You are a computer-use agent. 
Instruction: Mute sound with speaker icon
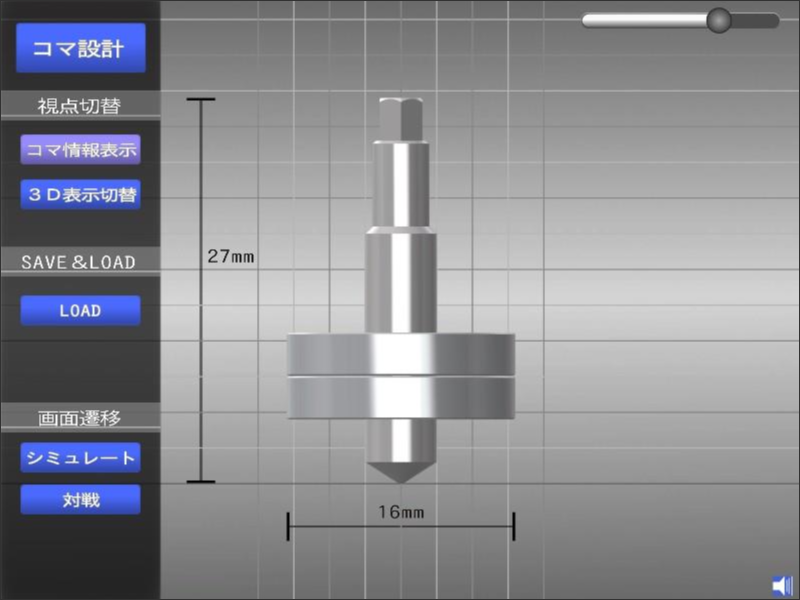(783, 586)
